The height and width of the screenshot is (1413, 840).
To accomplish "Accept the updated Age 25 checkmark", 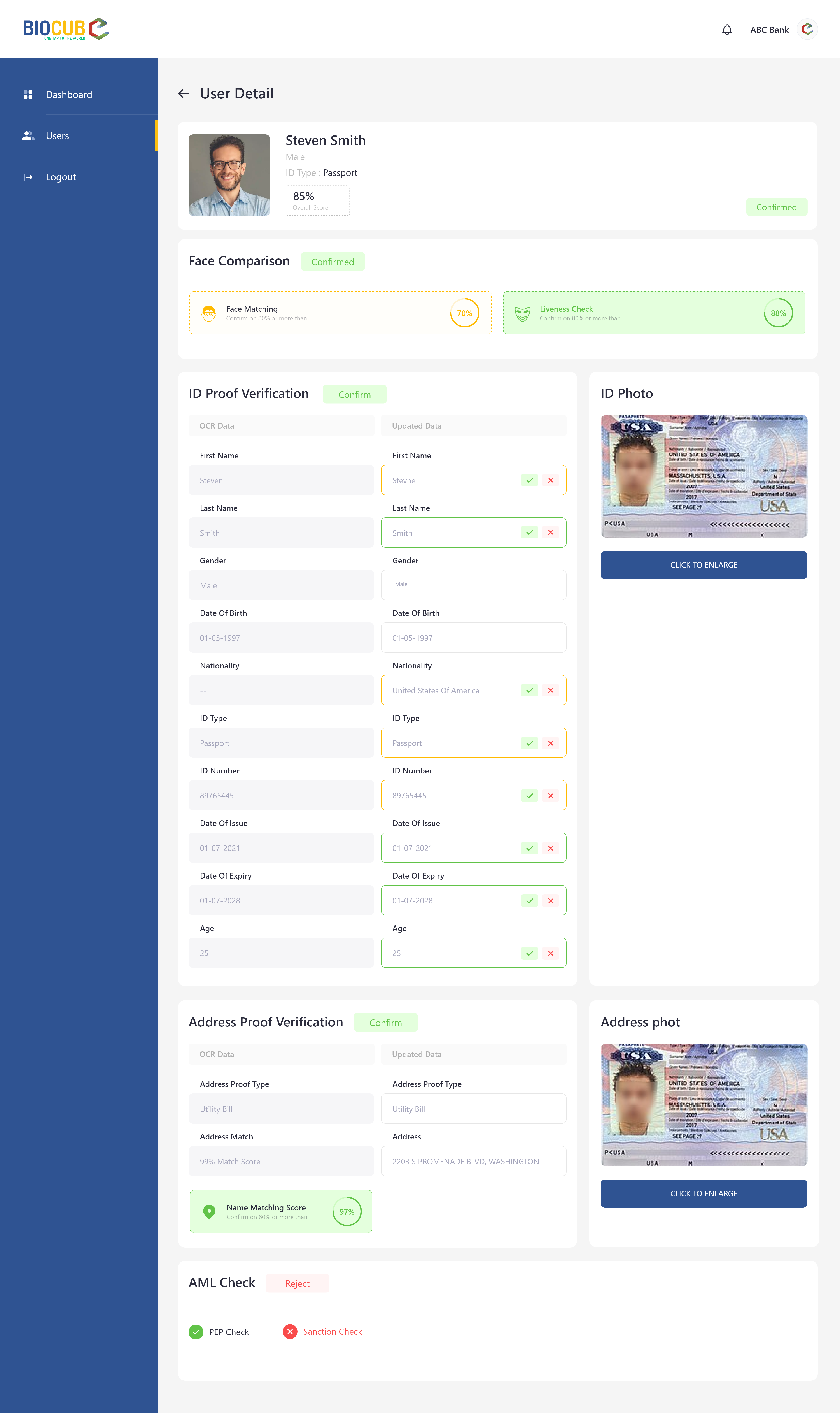I will coord(529,953).
